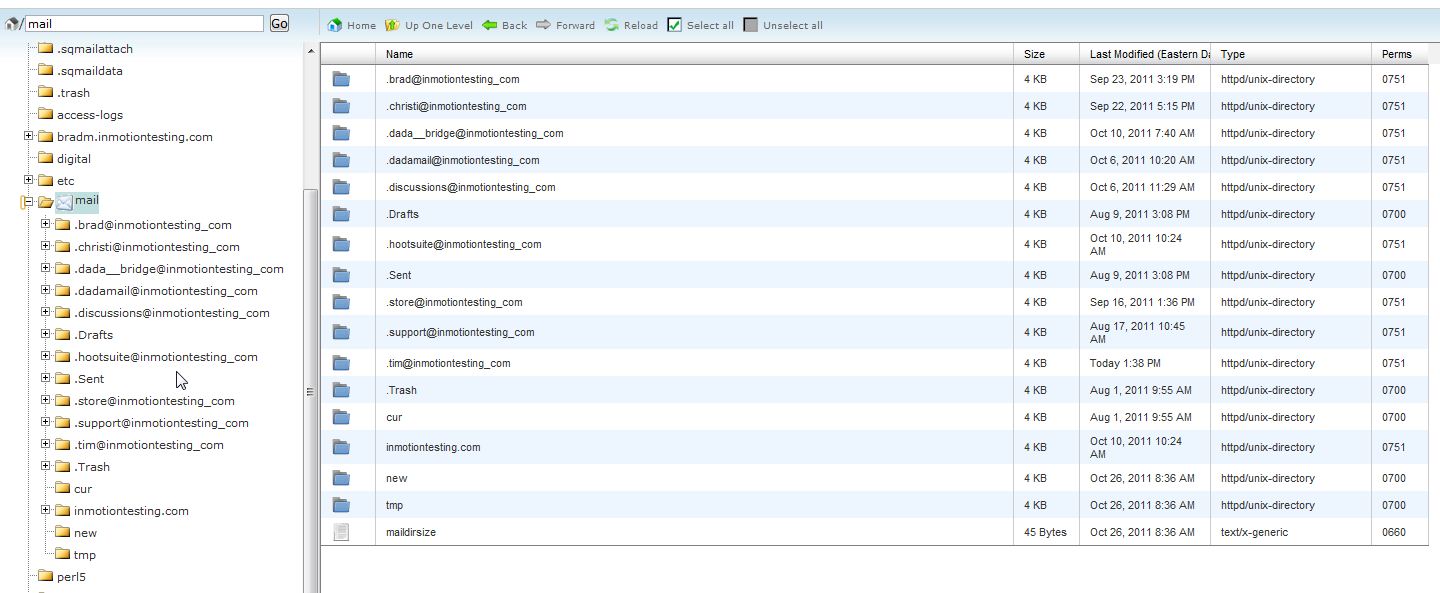Sort by the Name column header
The image size is (1440, 593).
(400, 54)
